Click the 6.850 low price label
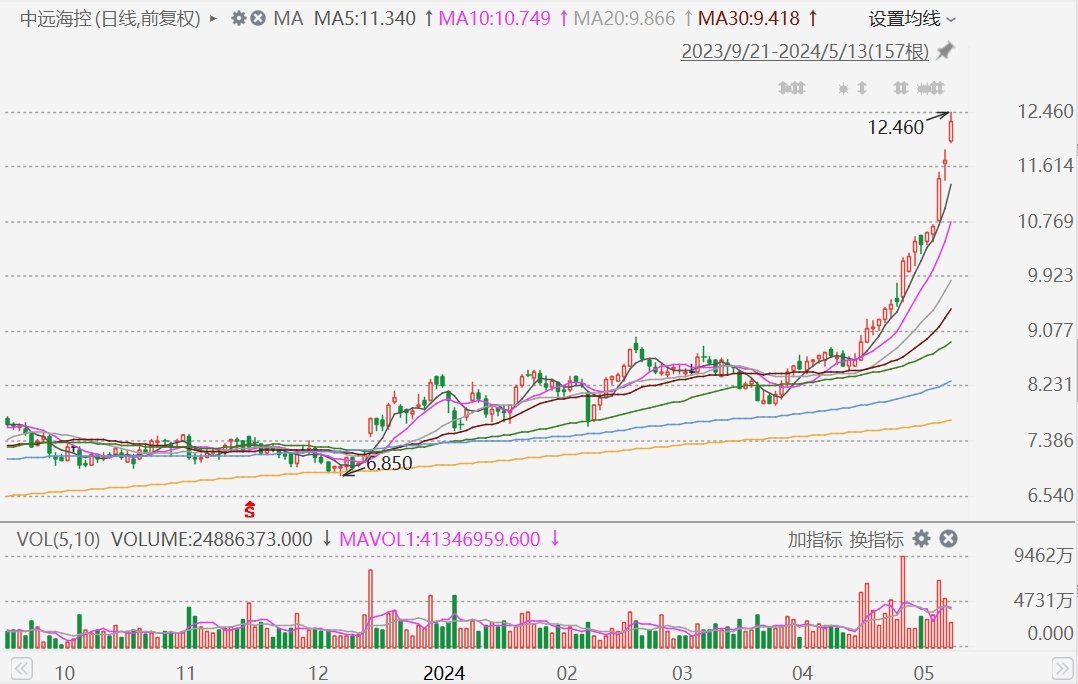Image resolution: width=1078 pixels, height=684 pixels. click(x=389, y=464)
